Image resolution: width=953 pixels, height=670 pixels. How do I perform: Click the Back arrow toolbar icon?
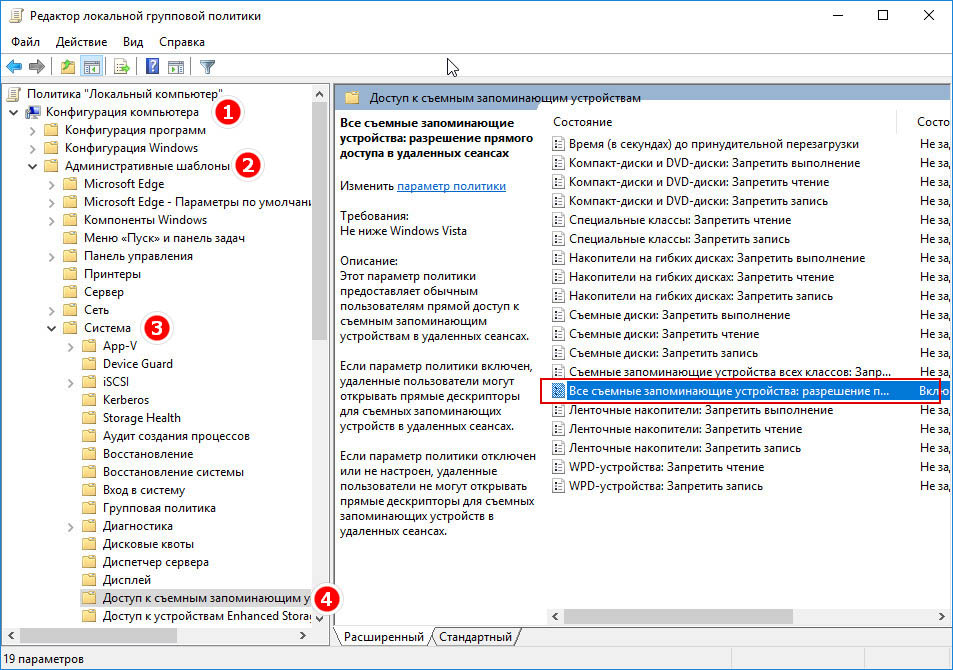14,67
